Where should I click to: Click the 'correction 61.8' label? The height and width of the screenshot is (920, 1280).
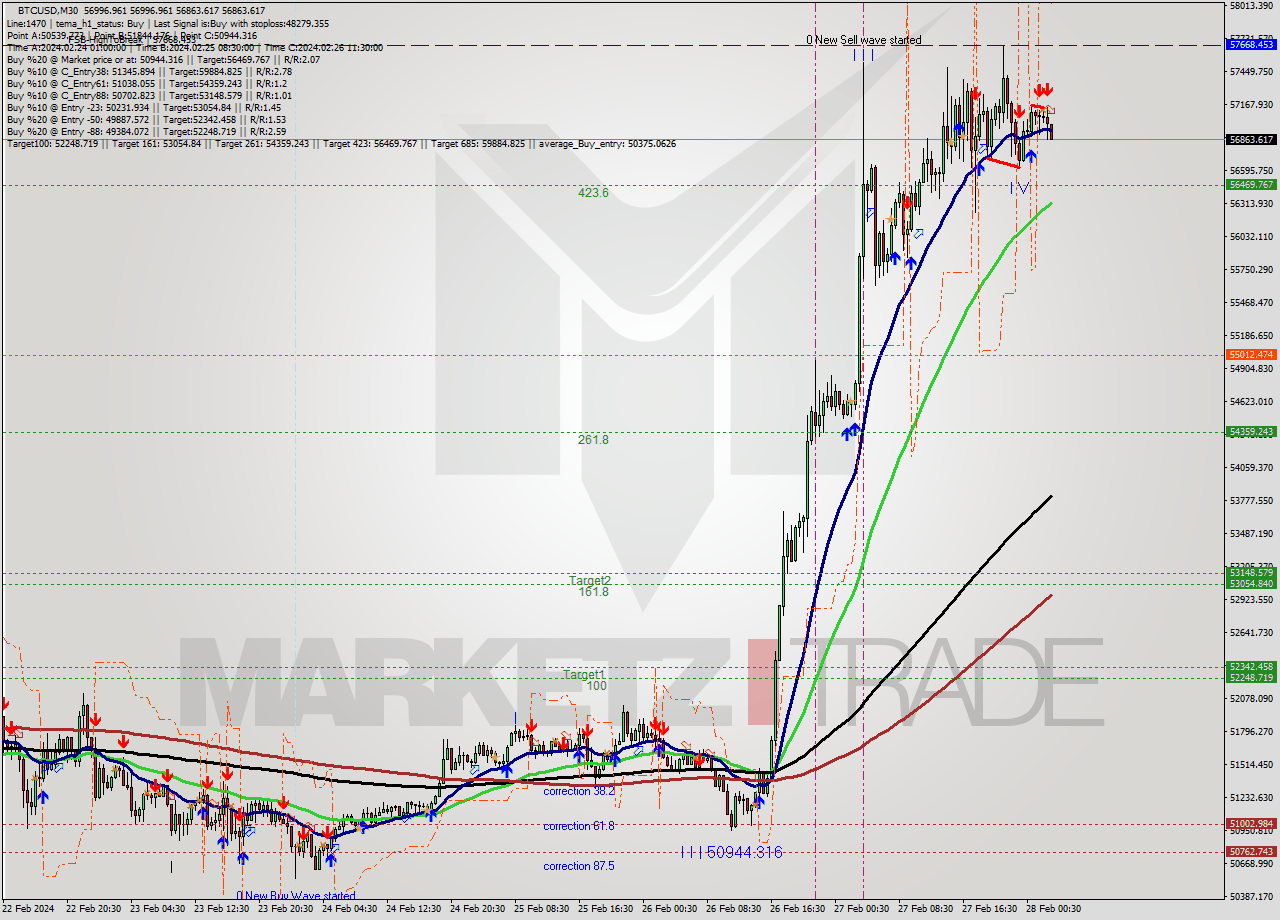(579, 826)
